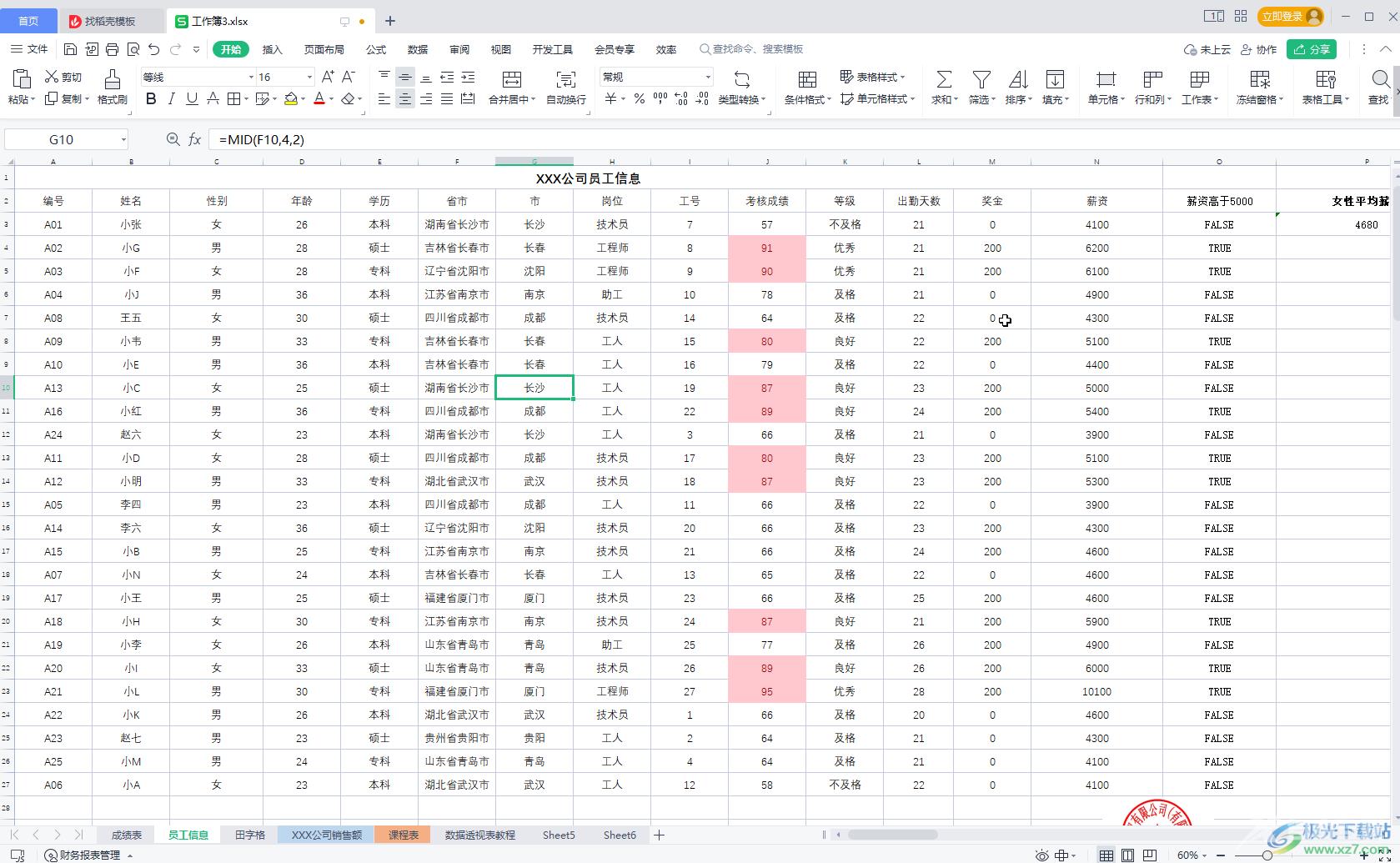
Task: Click the Type Conversion icon
Action: [x=741, y=79]
